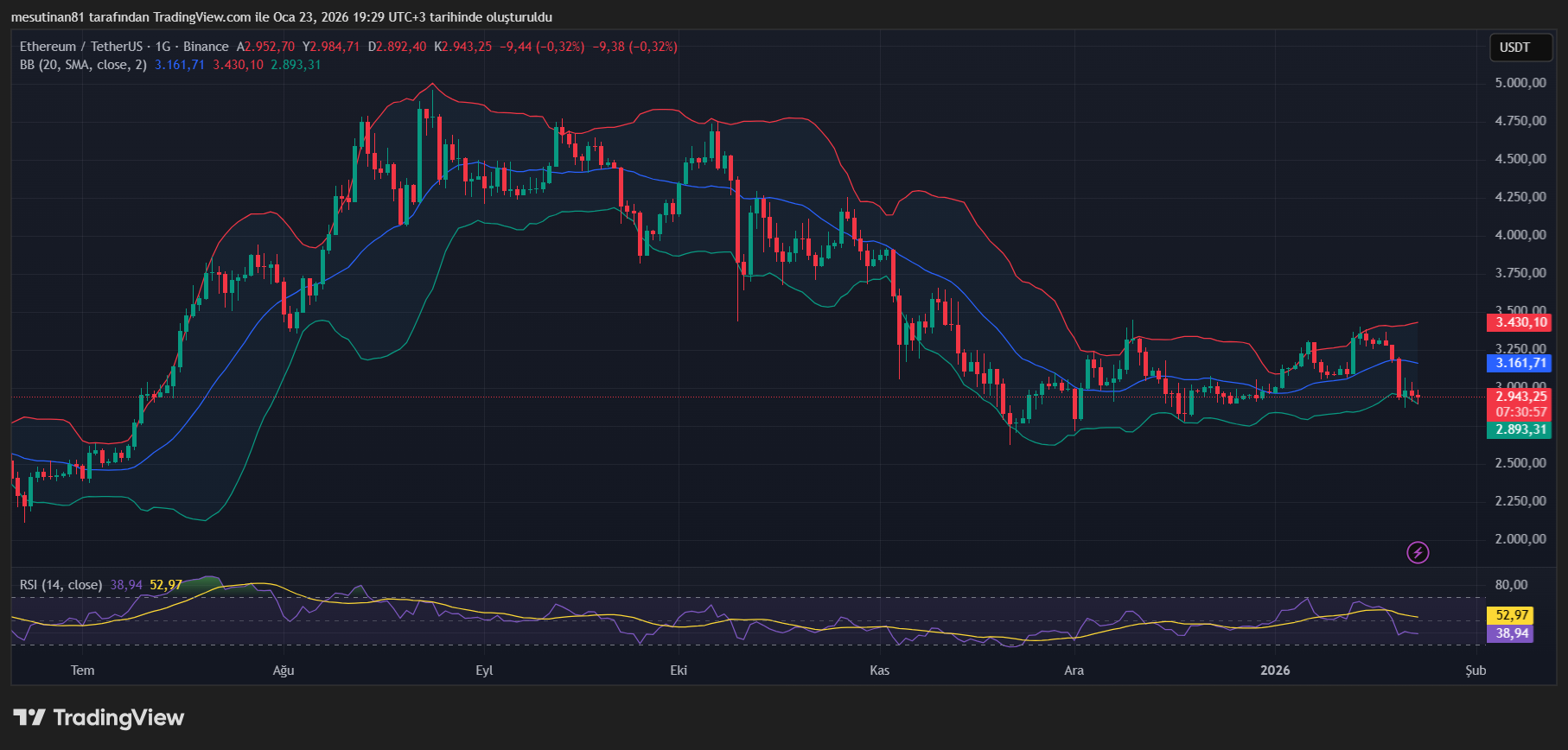The image size is (1568, 750).
Task: Open the USDT currency selector
Action: [x=1514, y=48]
